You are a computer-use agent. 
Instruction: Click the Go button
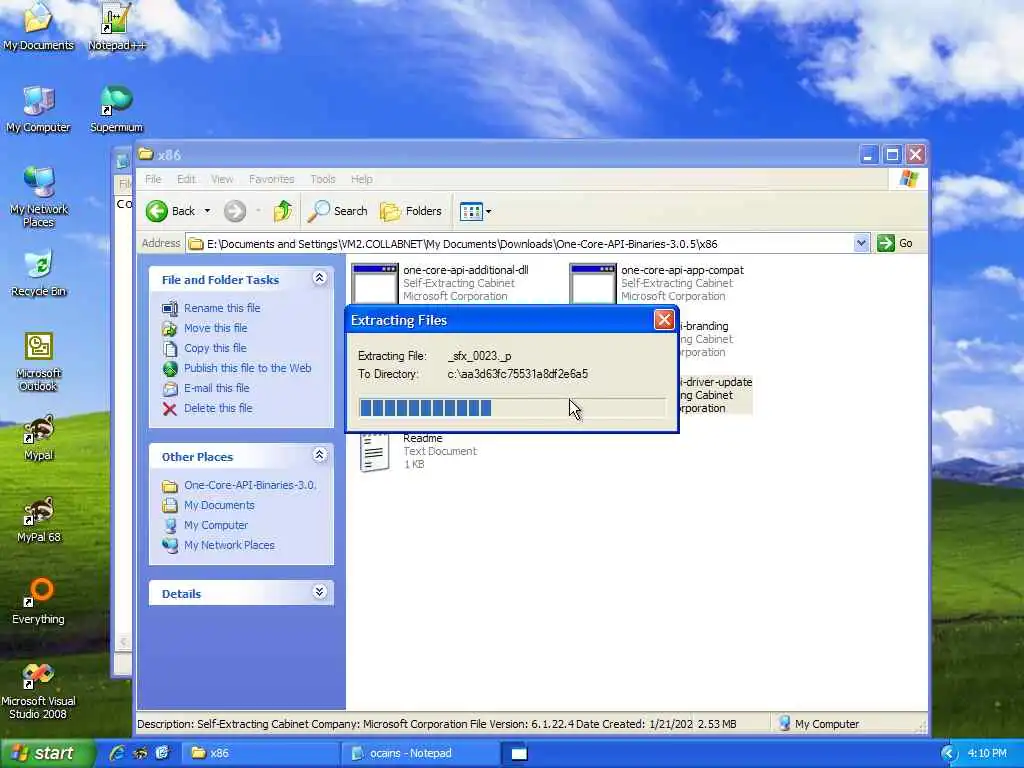[x=895, y=244]
